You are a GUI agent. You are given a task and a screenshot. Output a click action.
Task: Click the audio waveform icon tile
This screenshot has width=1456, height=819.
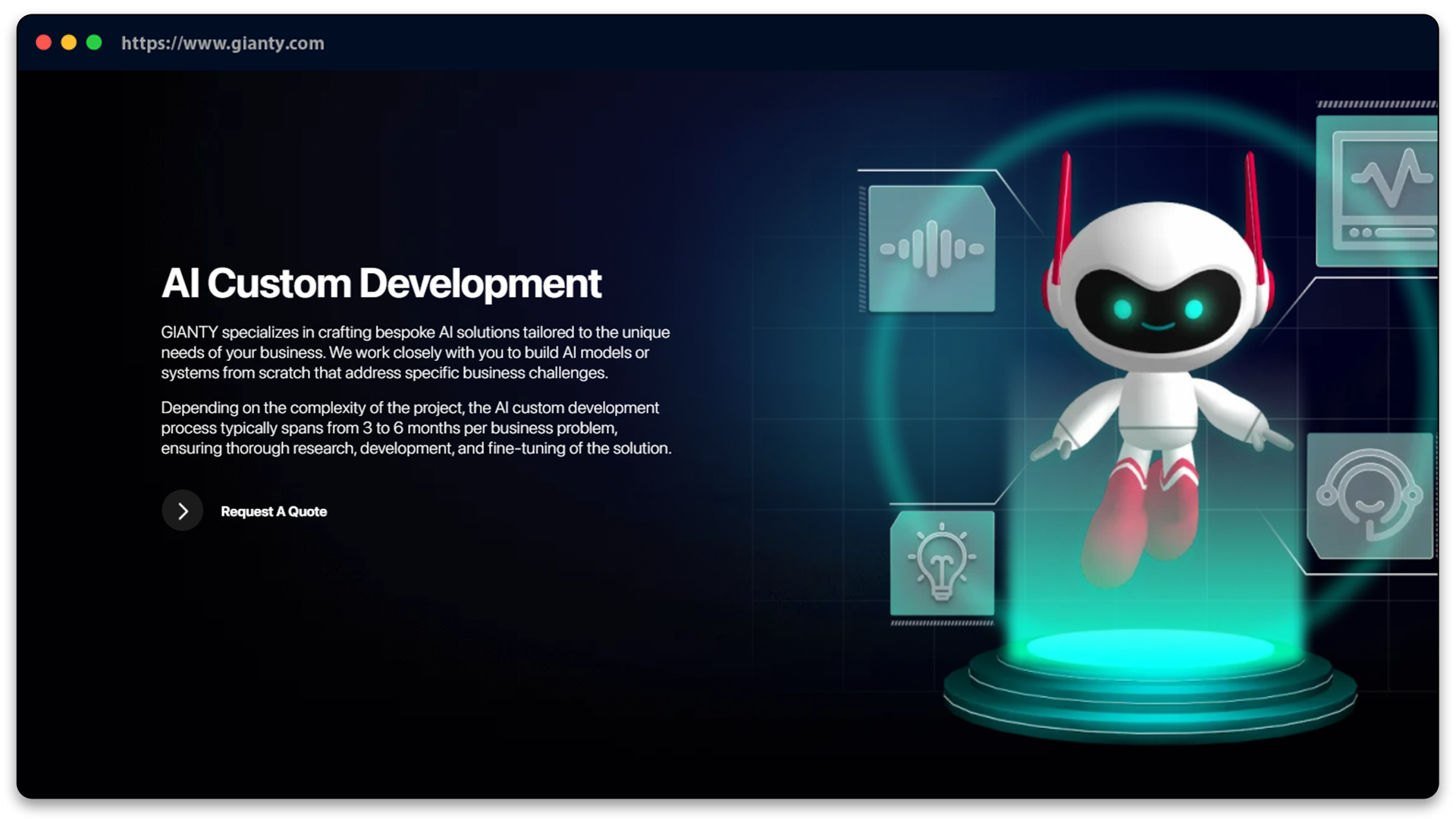point(931,249)
